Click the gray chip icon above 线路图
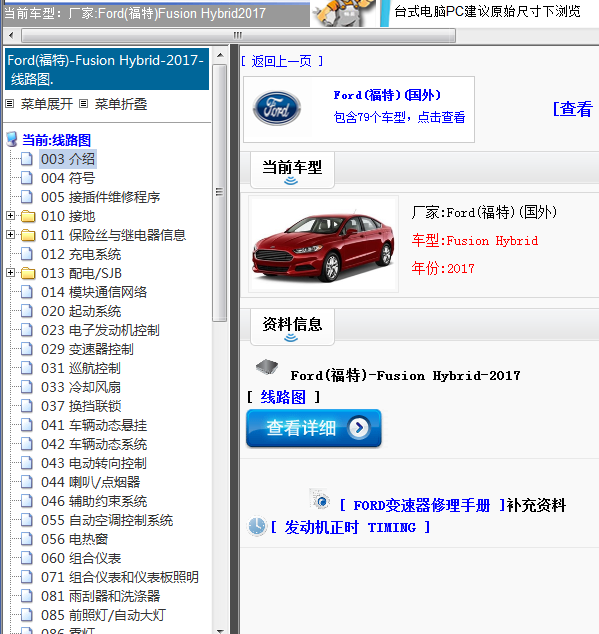 (267, 367)
